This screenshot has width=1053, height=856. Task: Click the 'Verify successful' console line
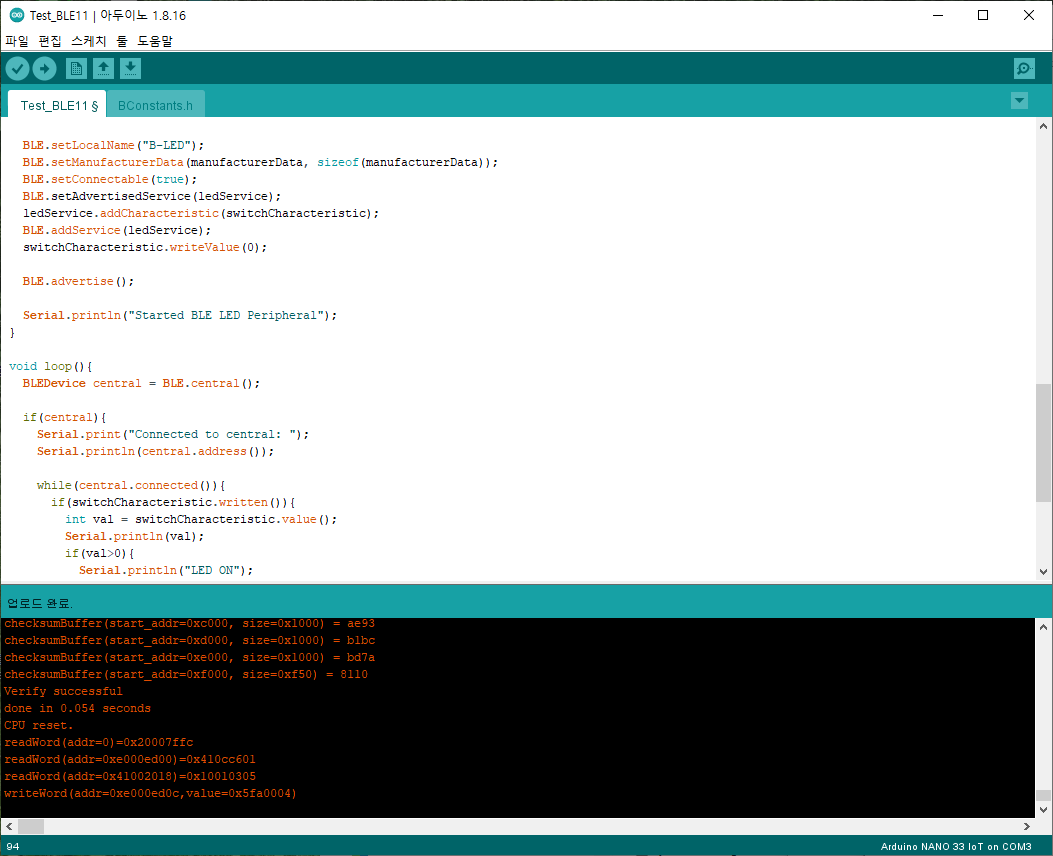pyautogui.click(x=63, y=692)
